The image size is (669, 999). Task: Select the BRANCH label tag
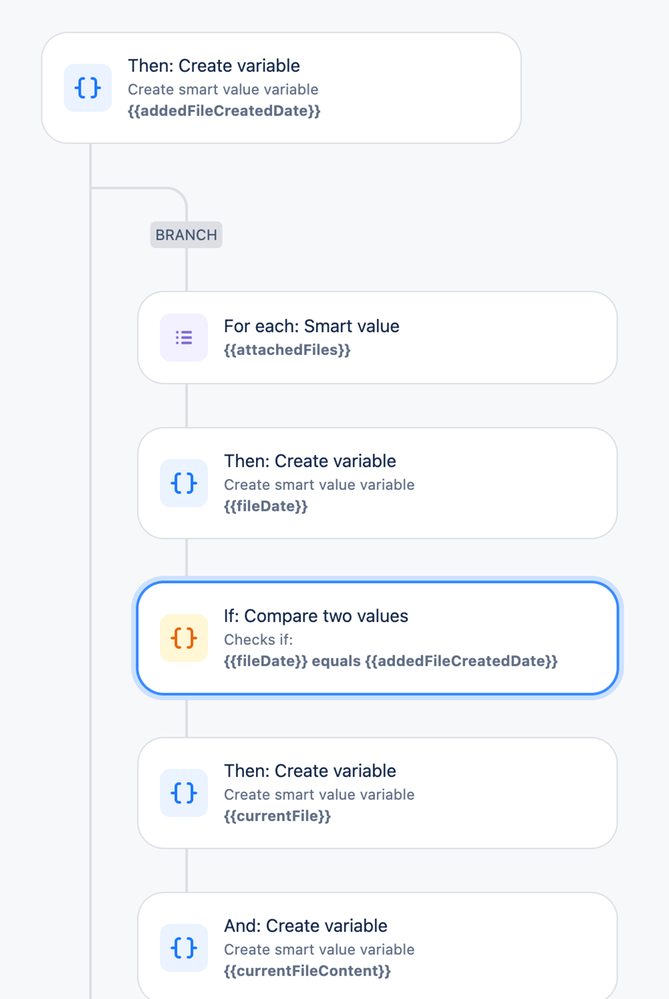(186, 235)
